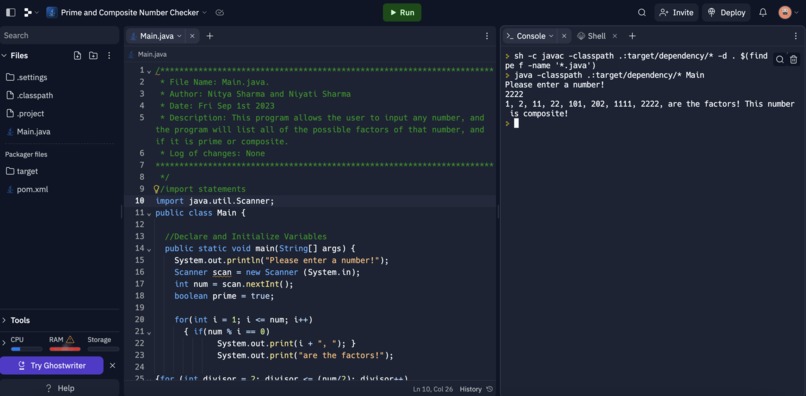Screen dimensions: 806x396
Task: Search the console output
Action: [780, 60]
